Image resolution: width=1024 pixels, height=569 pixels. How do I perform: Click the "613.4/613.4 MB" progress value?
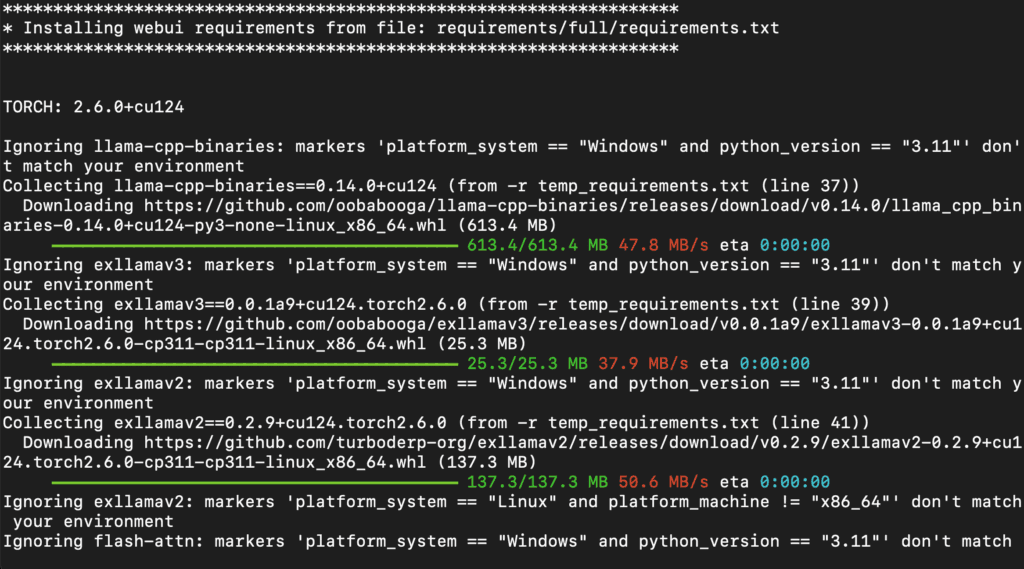[x=537, y=245]
